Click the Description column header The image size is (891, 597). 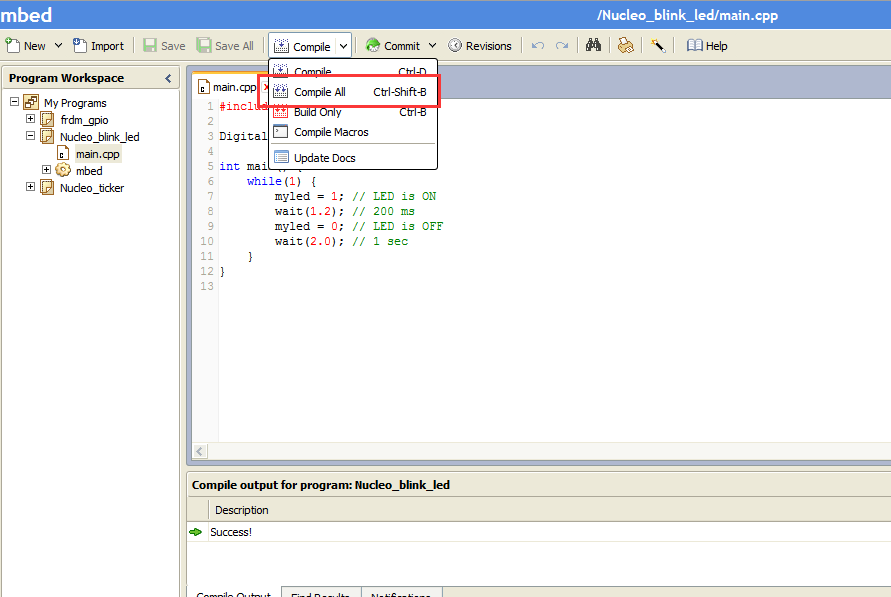point(242,510)
